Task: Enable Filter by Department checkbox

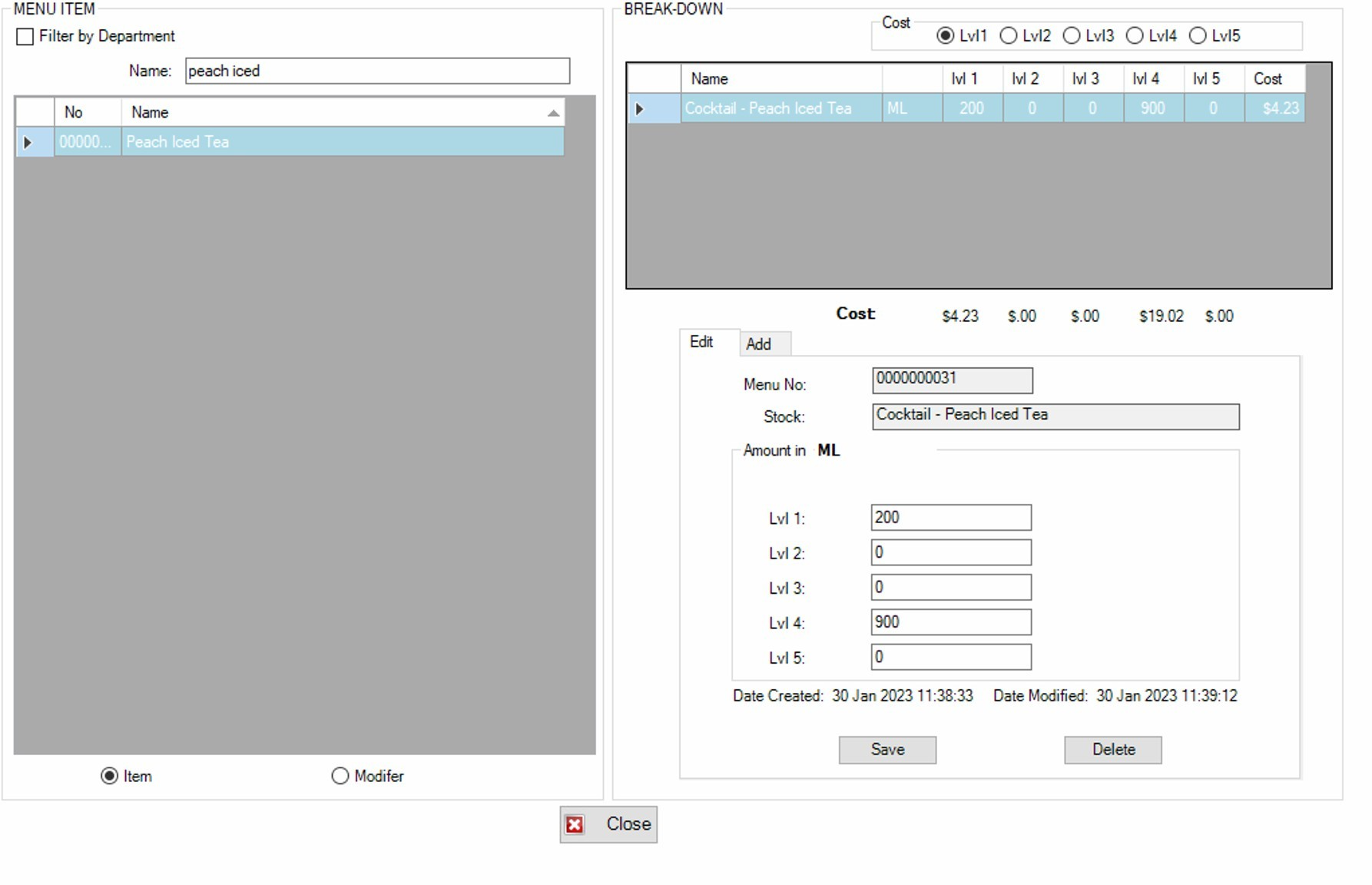Action: [x=25, y=37]
